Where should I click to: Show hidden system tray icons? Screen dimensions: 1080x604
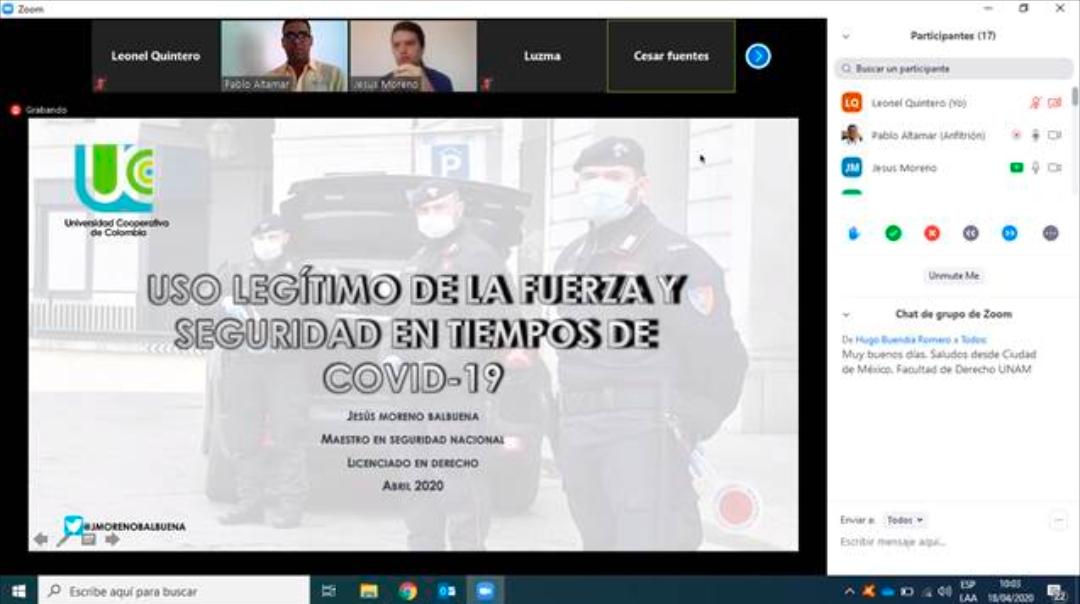click(x=849, y=592)
